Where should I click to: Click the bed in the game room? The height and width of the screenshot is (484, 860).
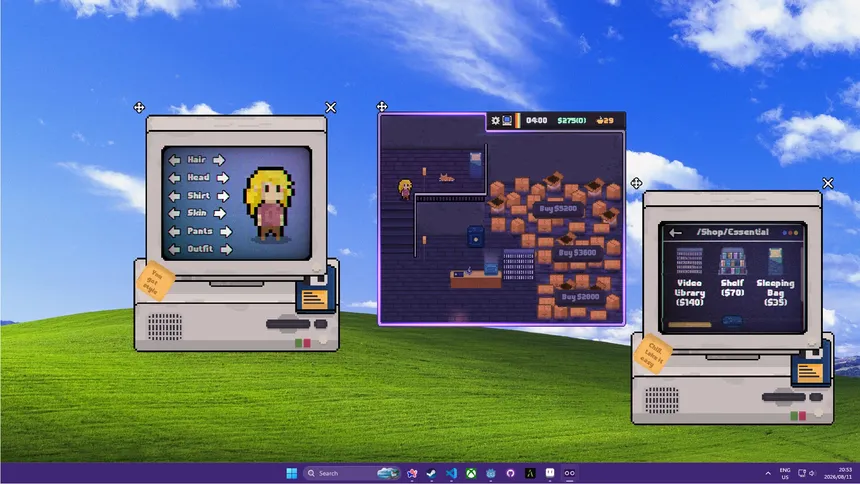tap(476, 164)
